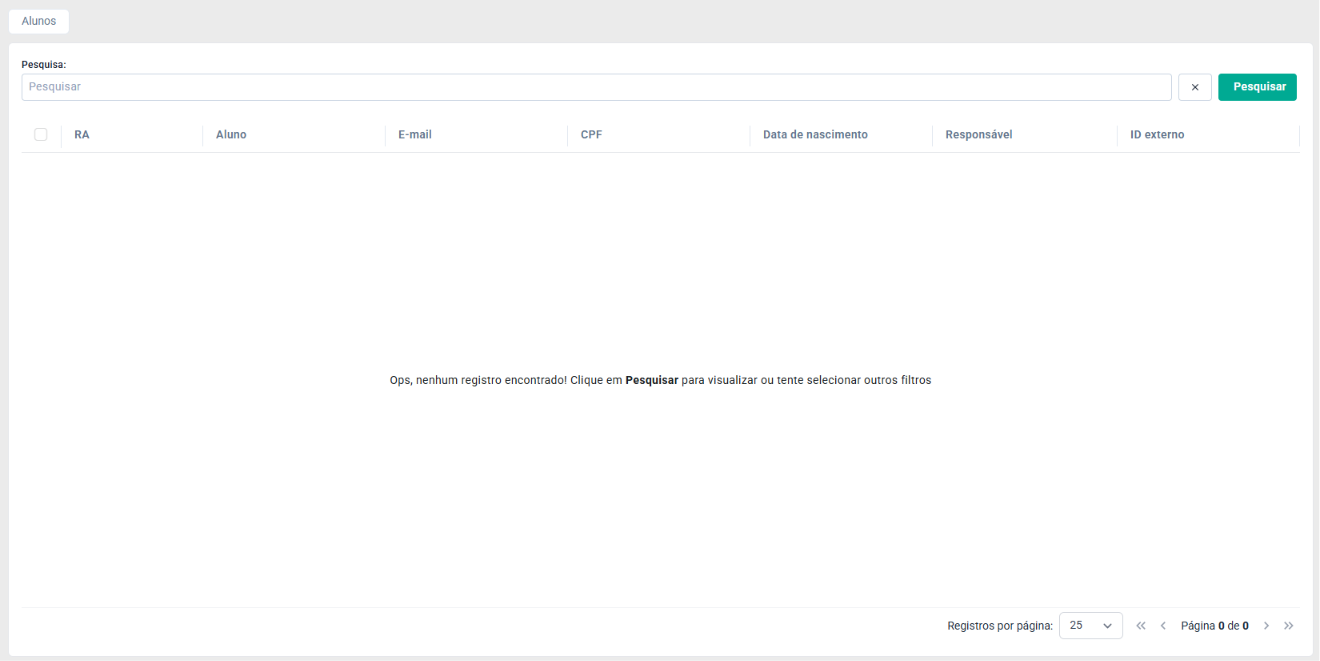Tick the select-all checkbox in table header
Viewport: 1320px width, 661px height.
[x=41, y=134]
